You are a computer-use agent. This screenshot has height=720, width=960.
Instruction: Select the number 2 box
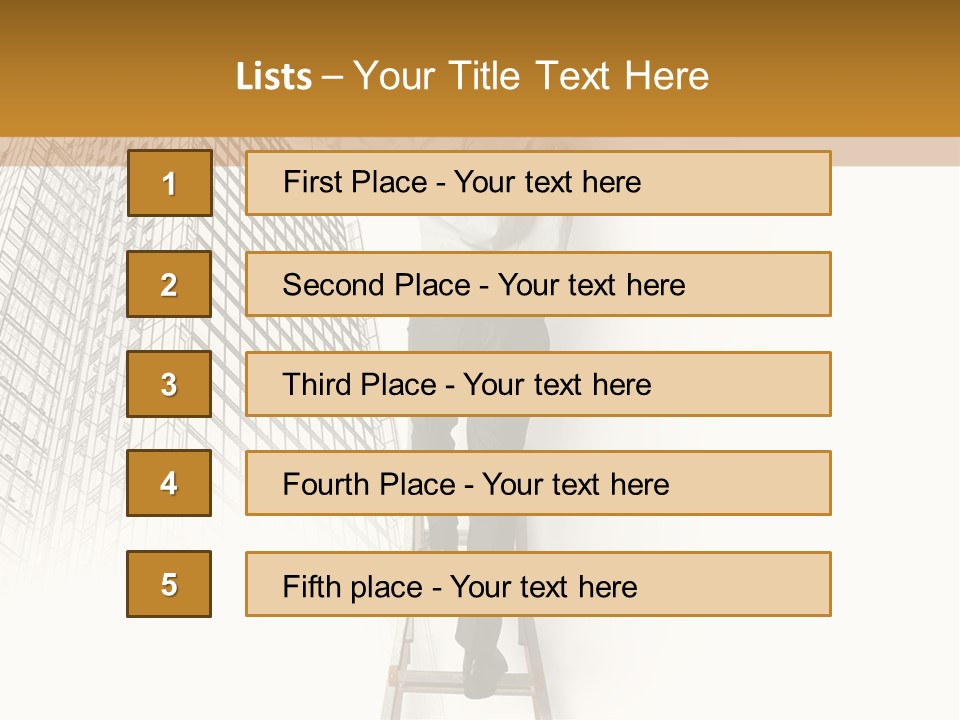(169, 284)
